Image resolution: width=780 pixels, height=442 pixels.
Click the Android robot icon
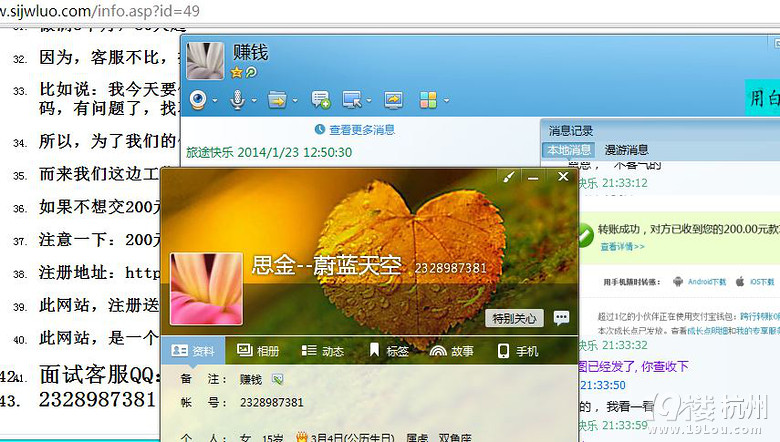click(x=678, y=282)
